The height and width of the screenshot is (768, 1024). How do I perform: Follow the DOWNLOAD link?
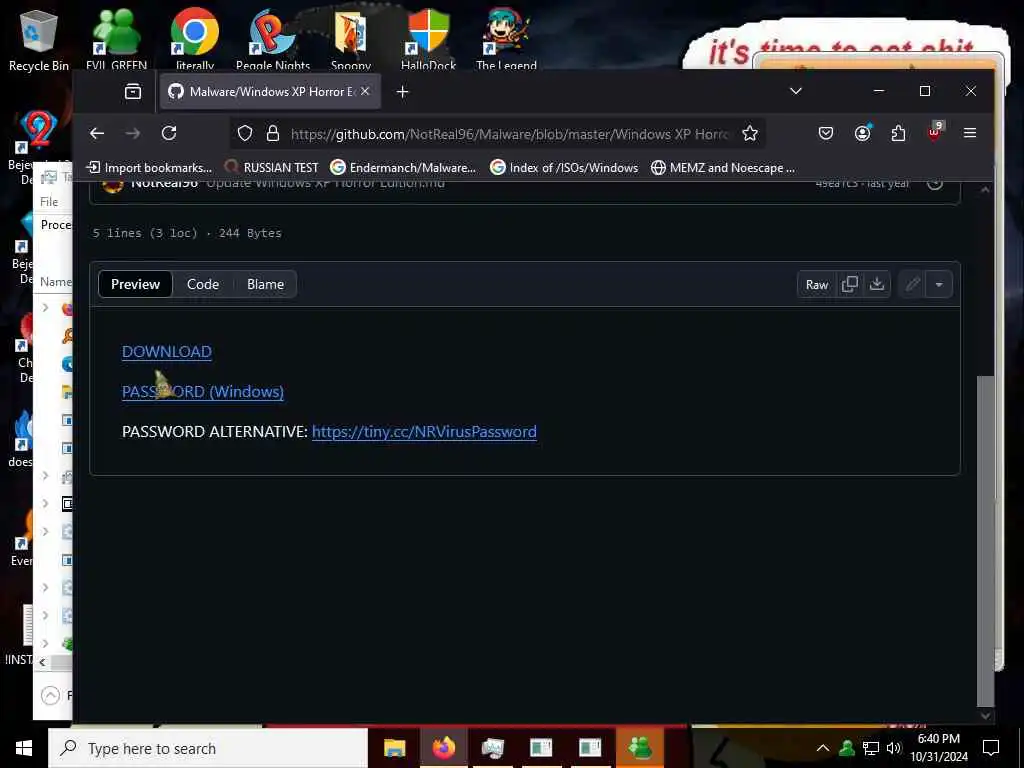(167, 351)
